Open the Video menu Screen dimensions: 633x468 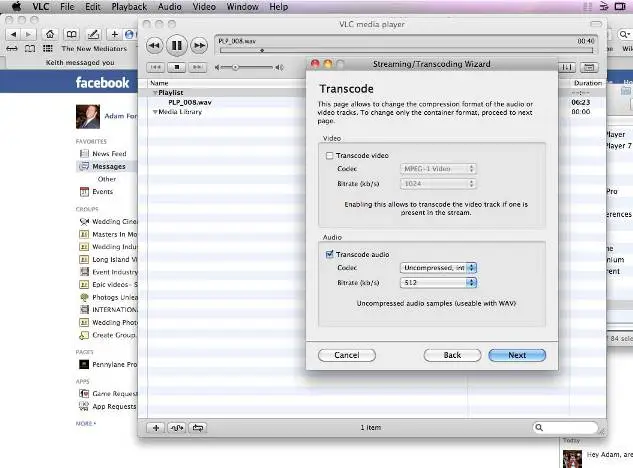click(x=204, y=6)
